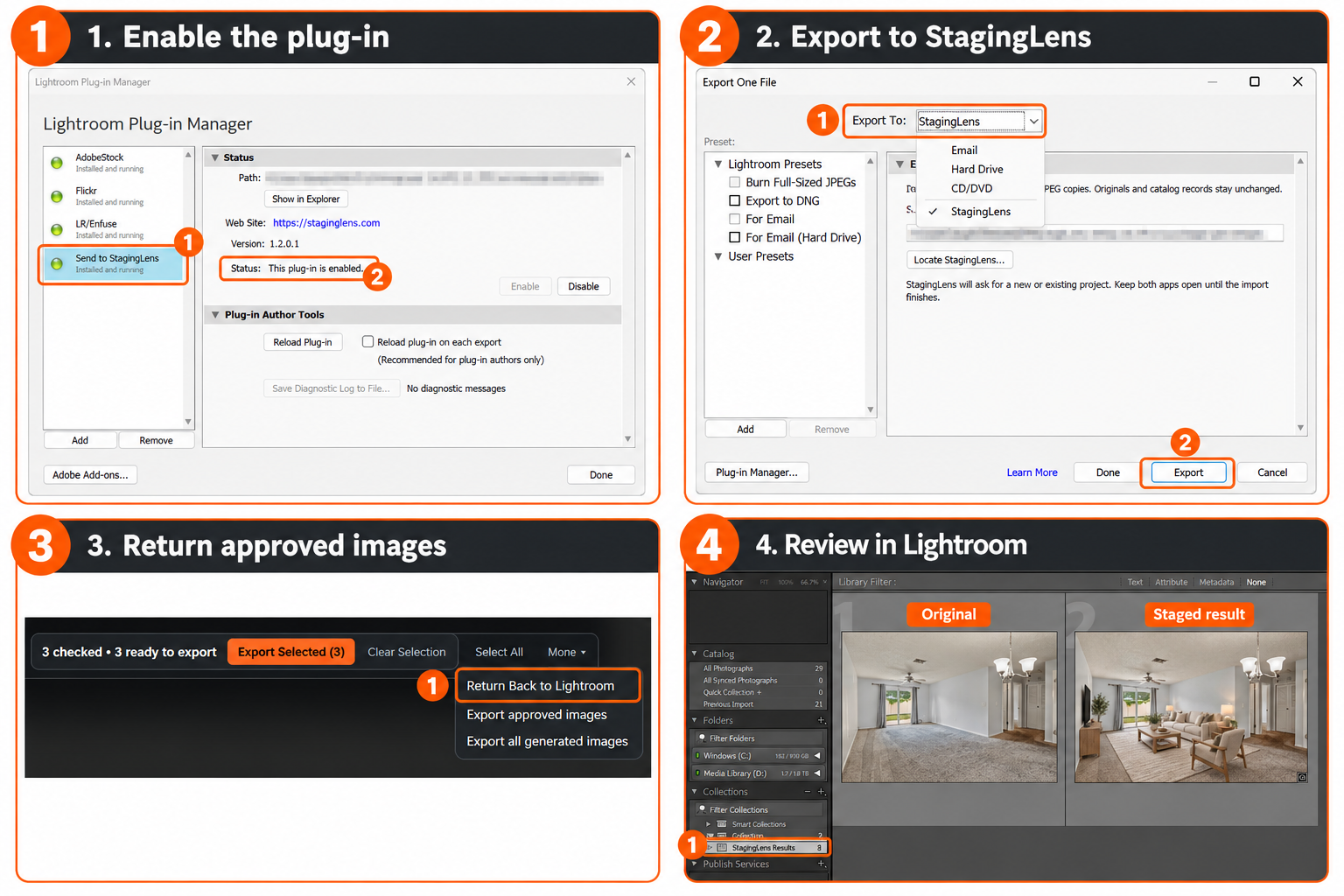This screenshot has height=896, width=1344.
Task: Click the arrow icon on the Windows (C:) volume
Action: tap(817, 755)
